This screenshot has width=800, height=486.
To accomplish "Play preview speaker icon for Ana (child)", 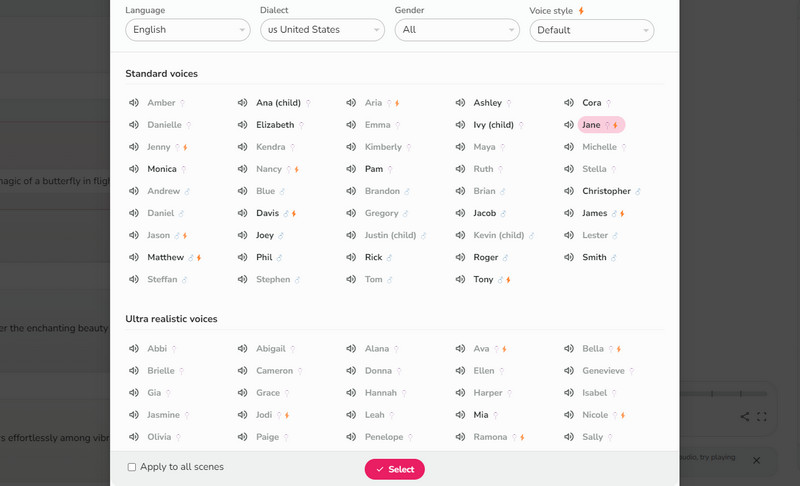I will coord(242,103).
